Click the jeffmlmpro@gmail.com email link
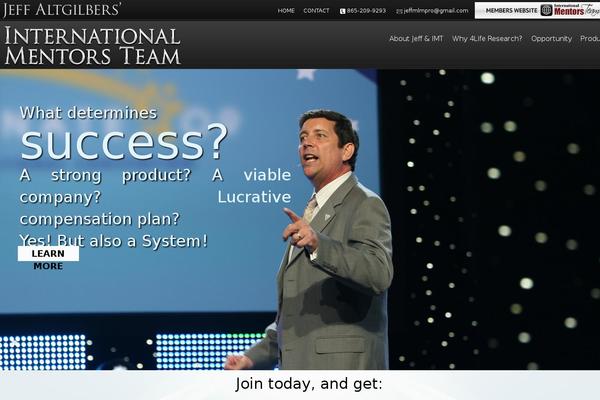The height and width of the screenshot is (400, 600). pyautogui.click(x=436, y=11)
